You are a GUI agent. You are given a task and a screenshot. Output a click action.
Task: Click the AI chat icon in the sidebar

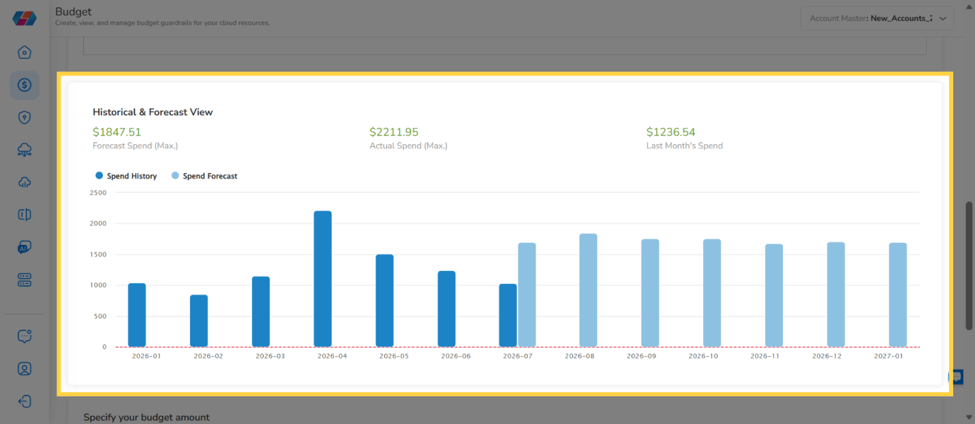24,247
